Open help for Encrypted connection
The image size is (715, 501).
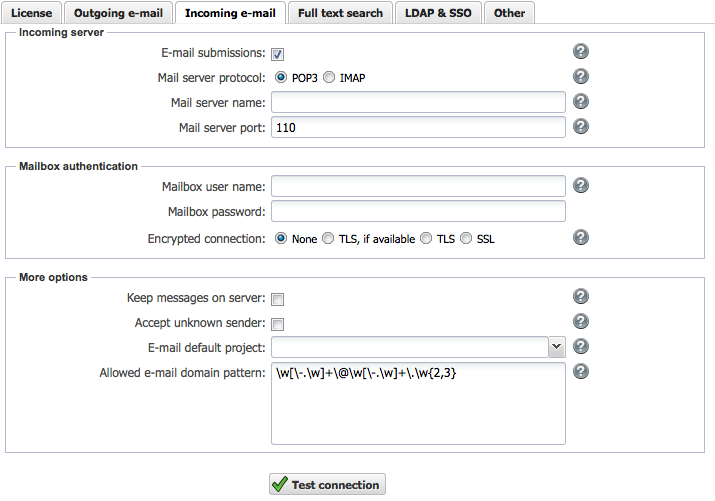pyautogui.click(x=581, y=237)
